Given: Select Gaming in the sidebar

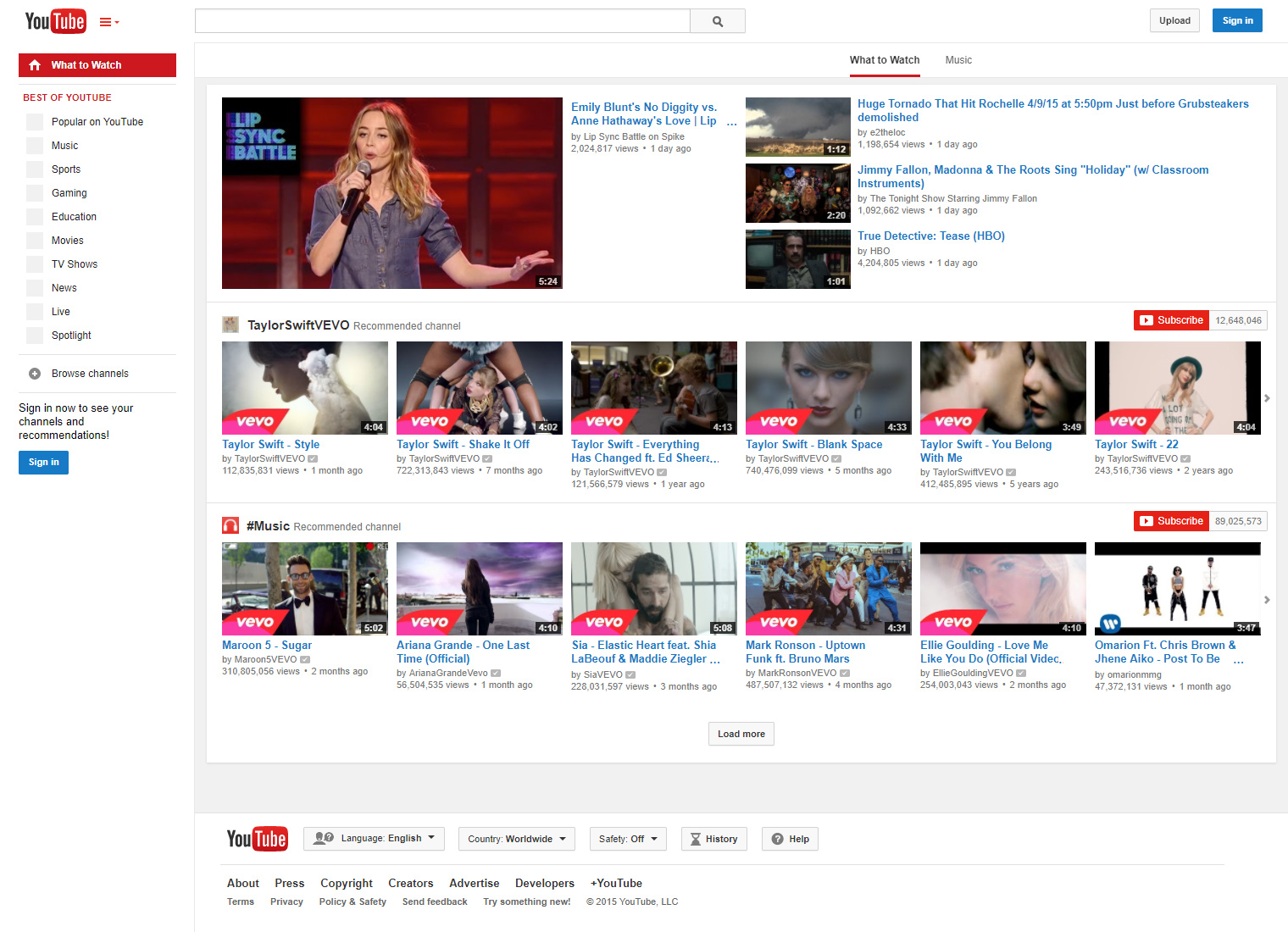Looking at the screenshot, I should click(x=69, y=193).
